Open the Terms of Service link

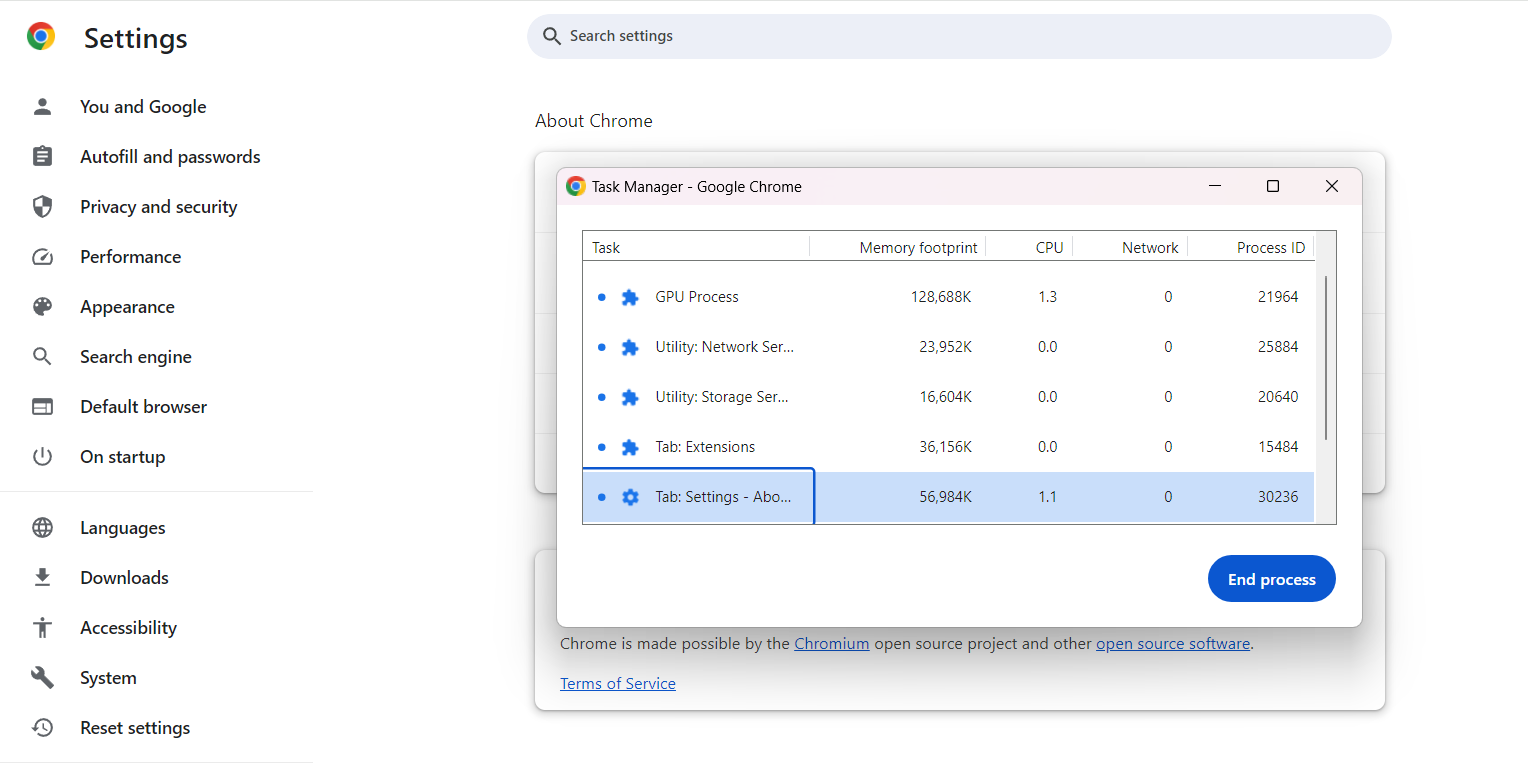click(617, 684)
